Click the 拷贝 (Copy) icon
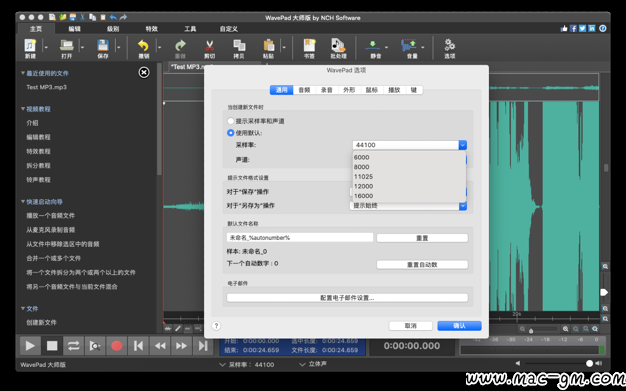Screen dimensions: 626x391 pyautogui.click(x=239, y=45)
